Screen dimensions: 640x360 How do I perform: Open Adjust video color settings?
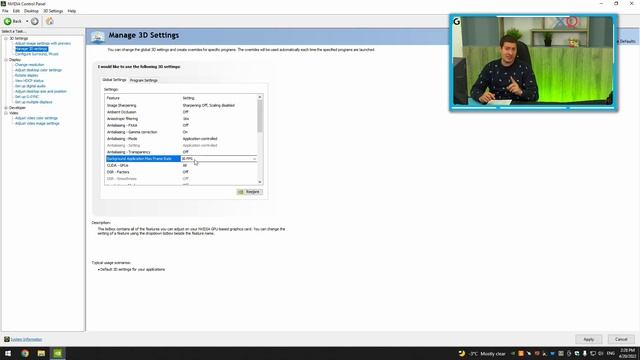click(36, 118)
